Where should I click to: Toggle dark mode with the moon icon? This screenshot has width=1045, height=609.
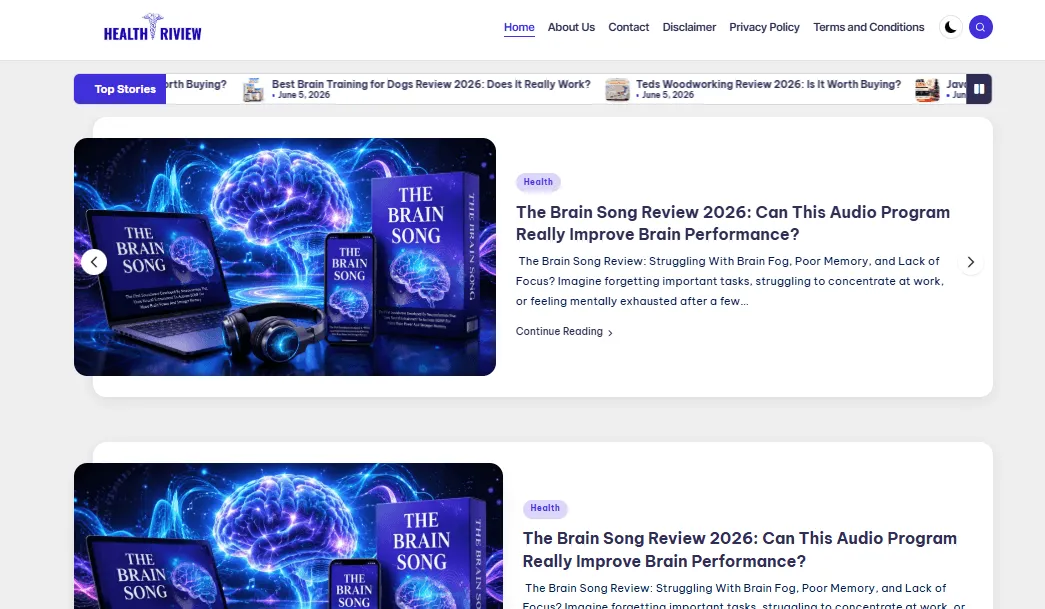click(x=950, y=27)
